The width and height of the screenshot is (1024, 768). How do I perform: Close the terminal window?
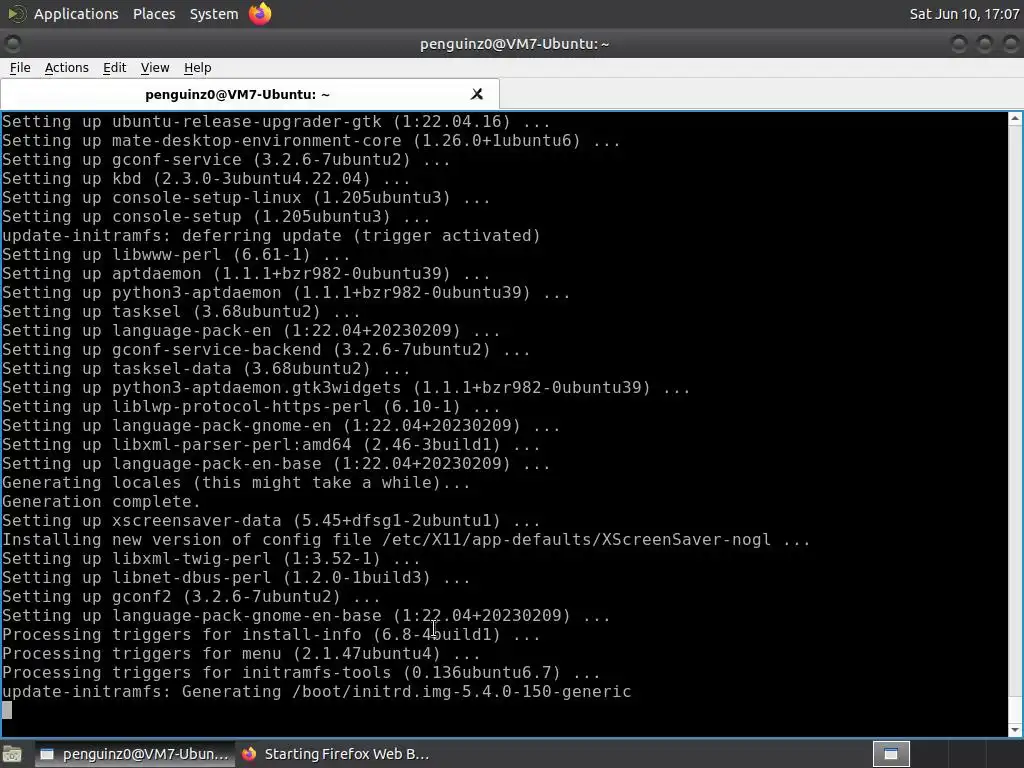click(1010, 44)
